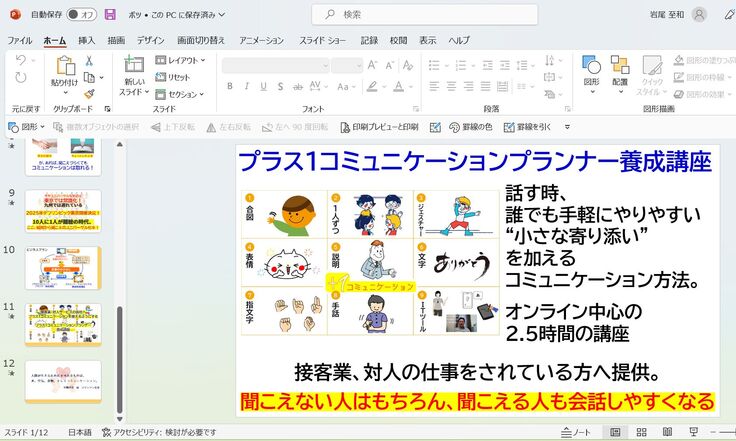
Task: Expand the セクション (Section) dropdown
Action: [180, 94]
